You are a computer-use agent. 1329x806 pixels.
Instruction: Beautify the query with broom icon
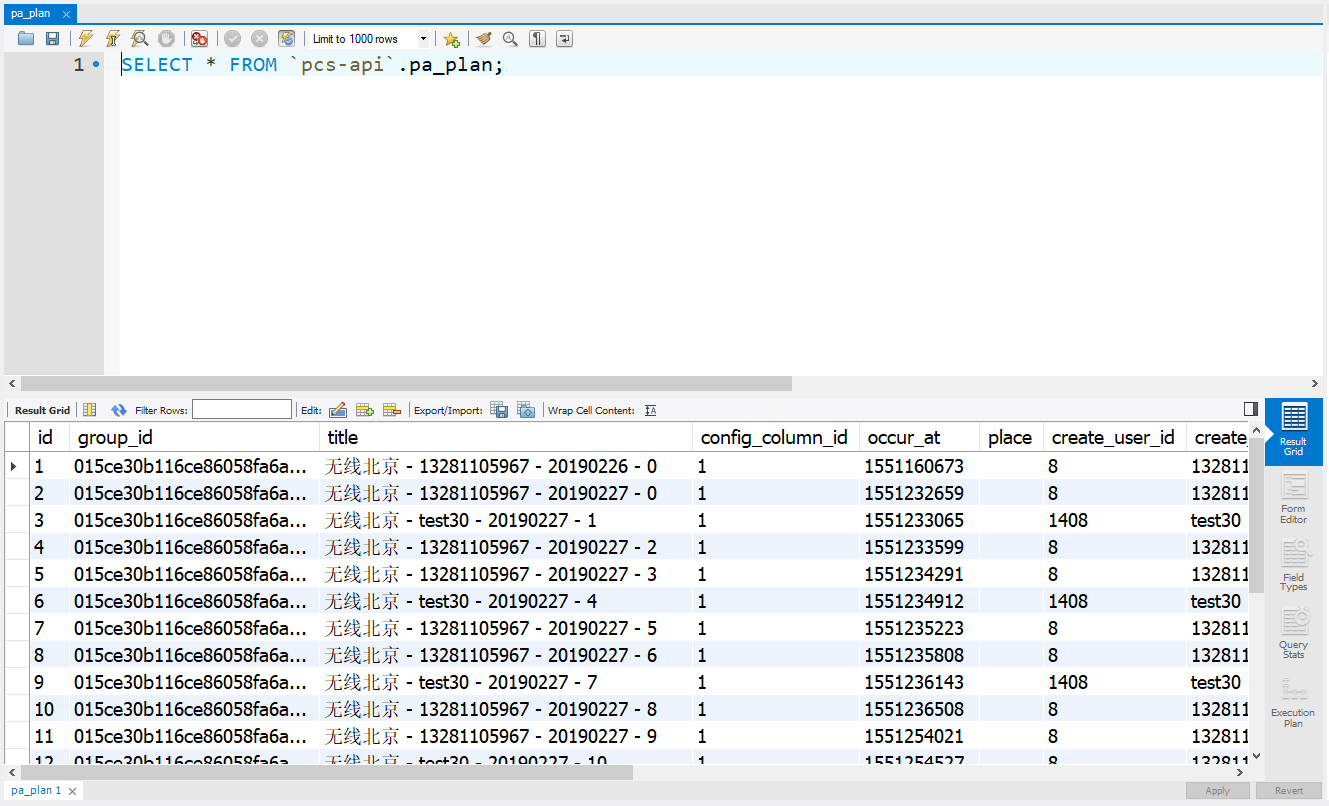click(484, 39)
